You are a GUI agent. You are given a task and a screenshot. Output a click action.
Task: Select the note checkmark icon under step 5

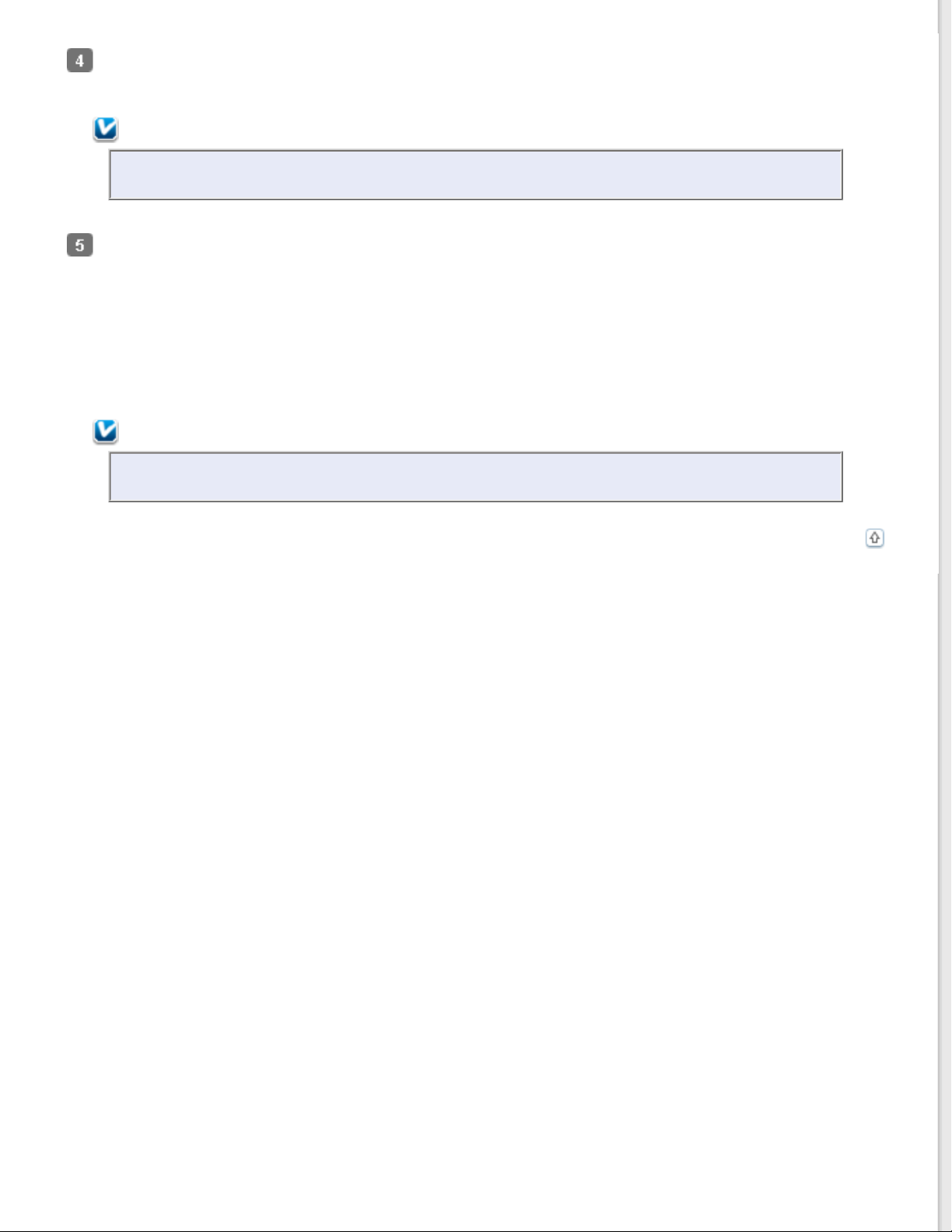click(x=105, y=431)
